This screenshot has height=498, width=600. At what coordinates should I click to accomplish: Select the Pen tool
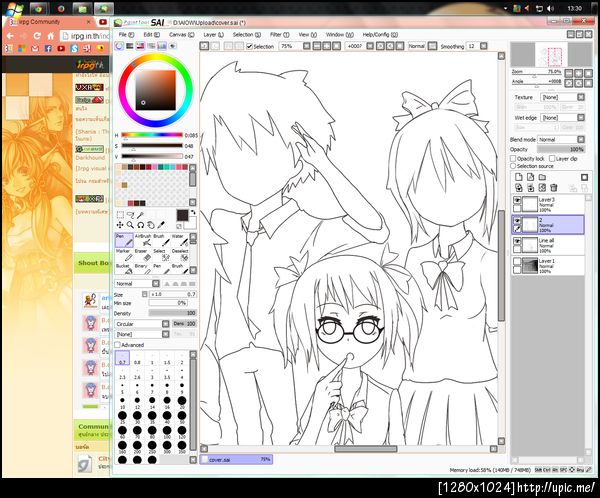pyautogui.click(x=124, y=240)
